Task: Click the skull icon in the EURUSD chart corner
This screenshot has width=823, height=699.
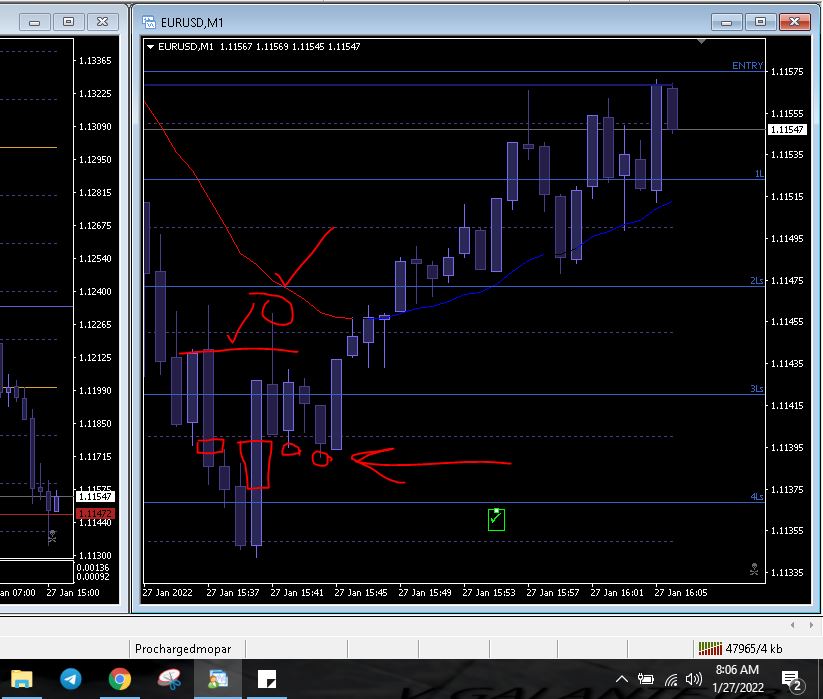Action: 754,569
